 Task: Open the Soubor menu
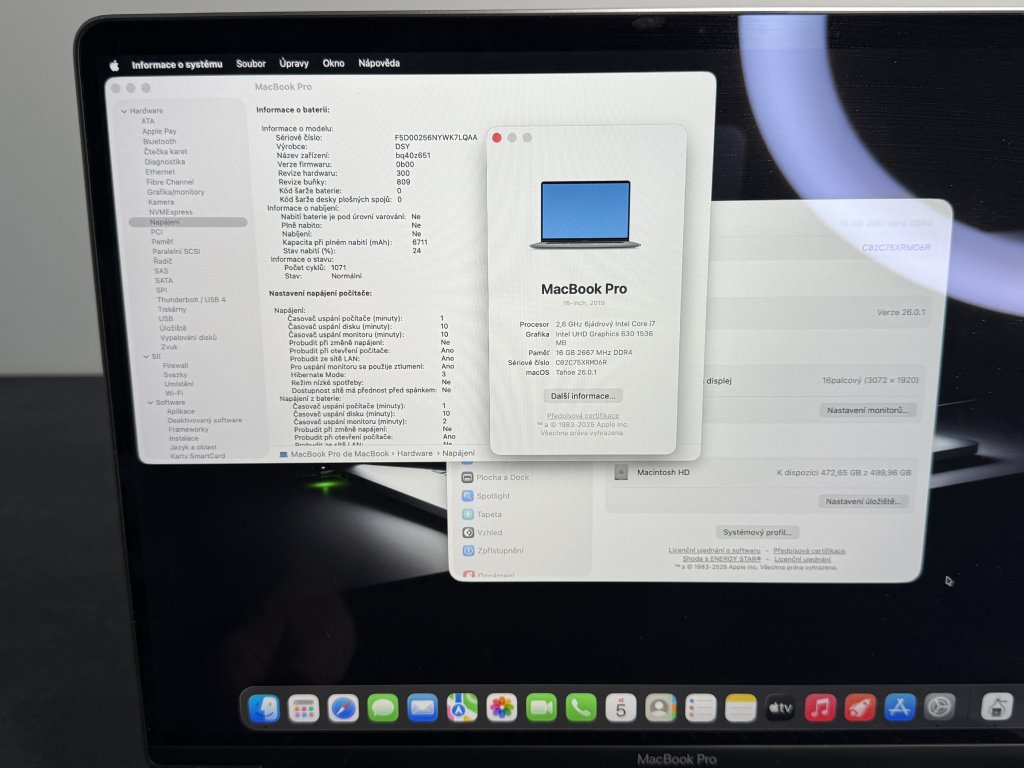click(251, 63)
